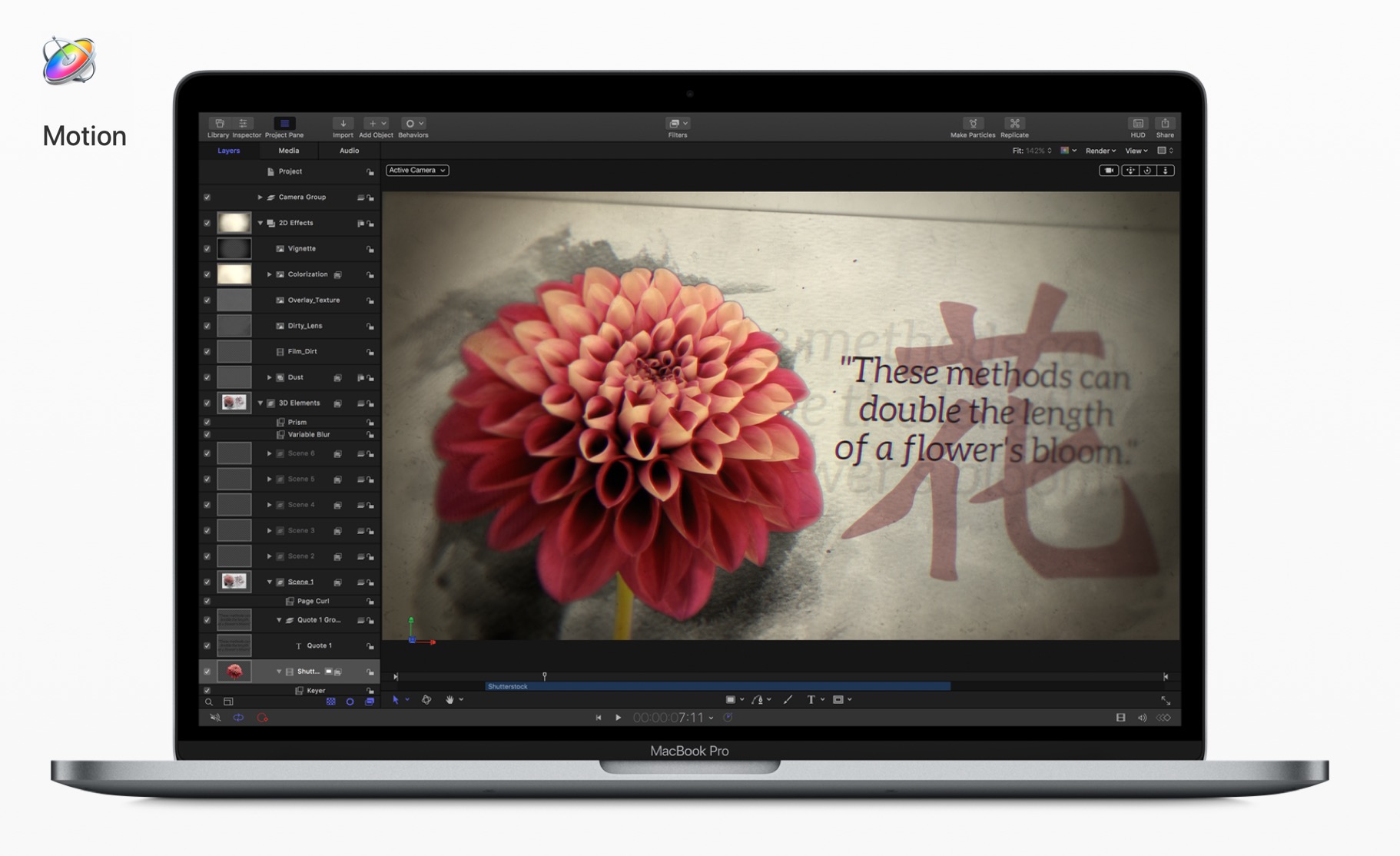Select the Replicate tool

1014,124
